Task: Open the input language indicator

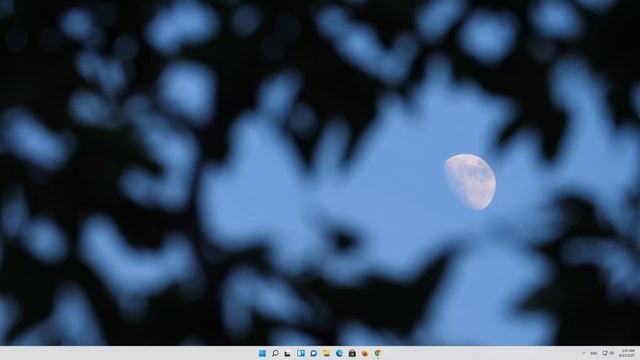Action: point(594,353)
